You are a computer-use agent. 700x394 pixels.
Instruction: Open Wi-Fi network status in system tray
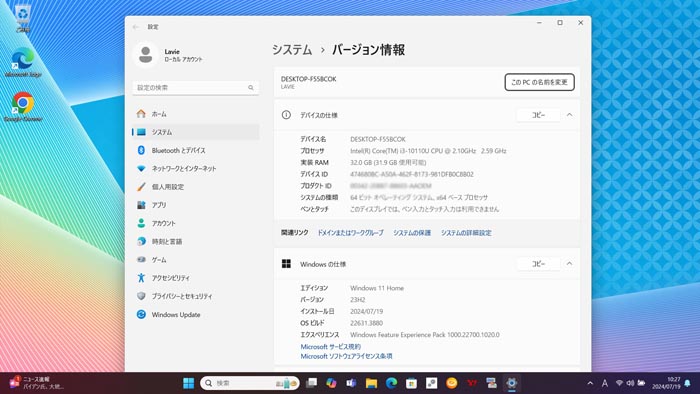tap(619, 383)
